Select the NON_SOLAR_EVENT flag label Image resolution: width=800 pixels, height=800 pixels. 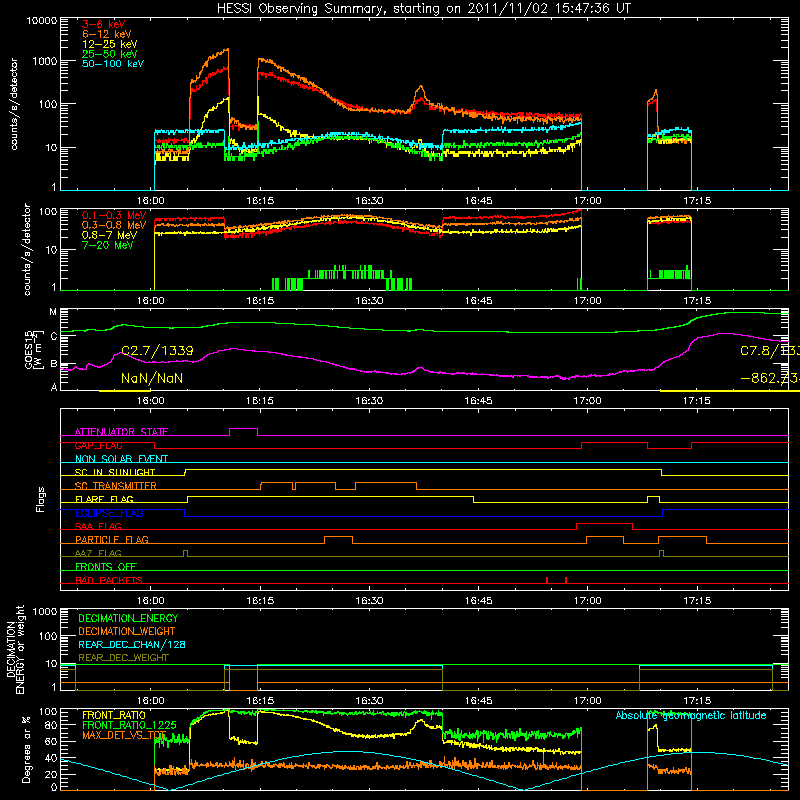point(121,459)
